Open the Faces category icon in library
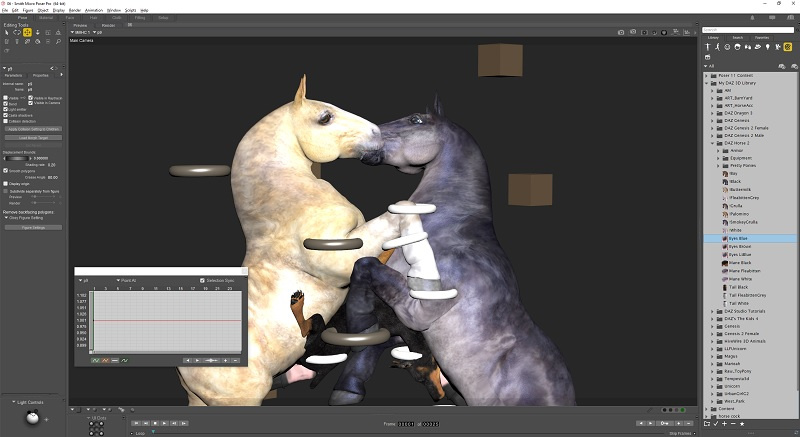Viewport: 800px width, 437px height. pyautogui.click(x=728, y=47)
